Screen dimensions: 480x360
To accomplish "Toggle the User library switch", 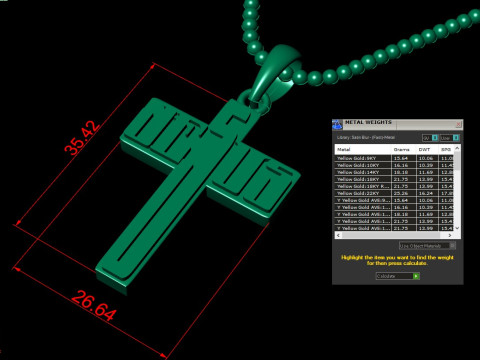I will click(450, 138).
